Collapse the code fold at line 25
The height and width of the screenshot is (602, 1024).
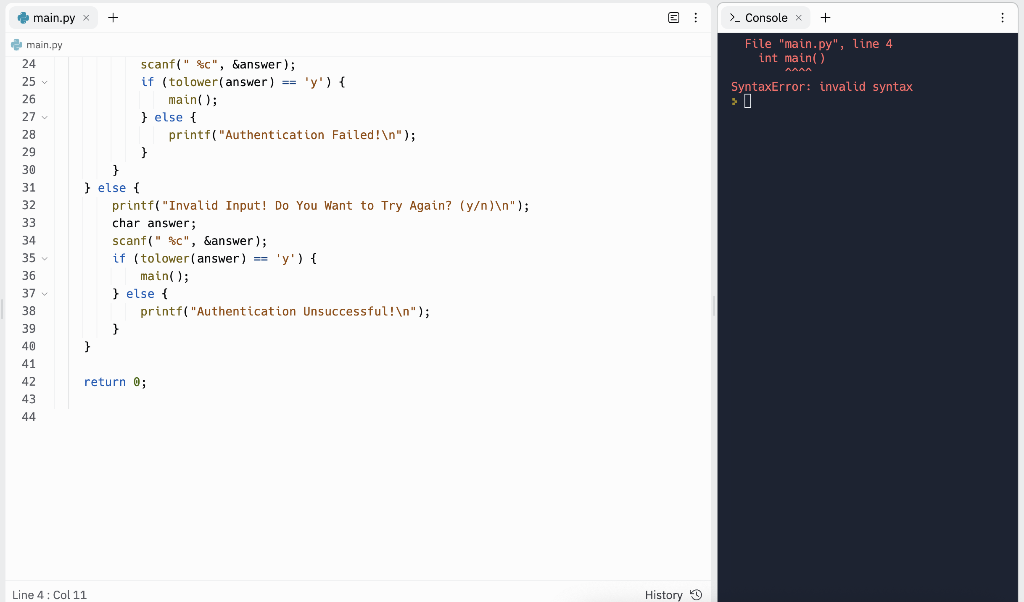[44, 82]
